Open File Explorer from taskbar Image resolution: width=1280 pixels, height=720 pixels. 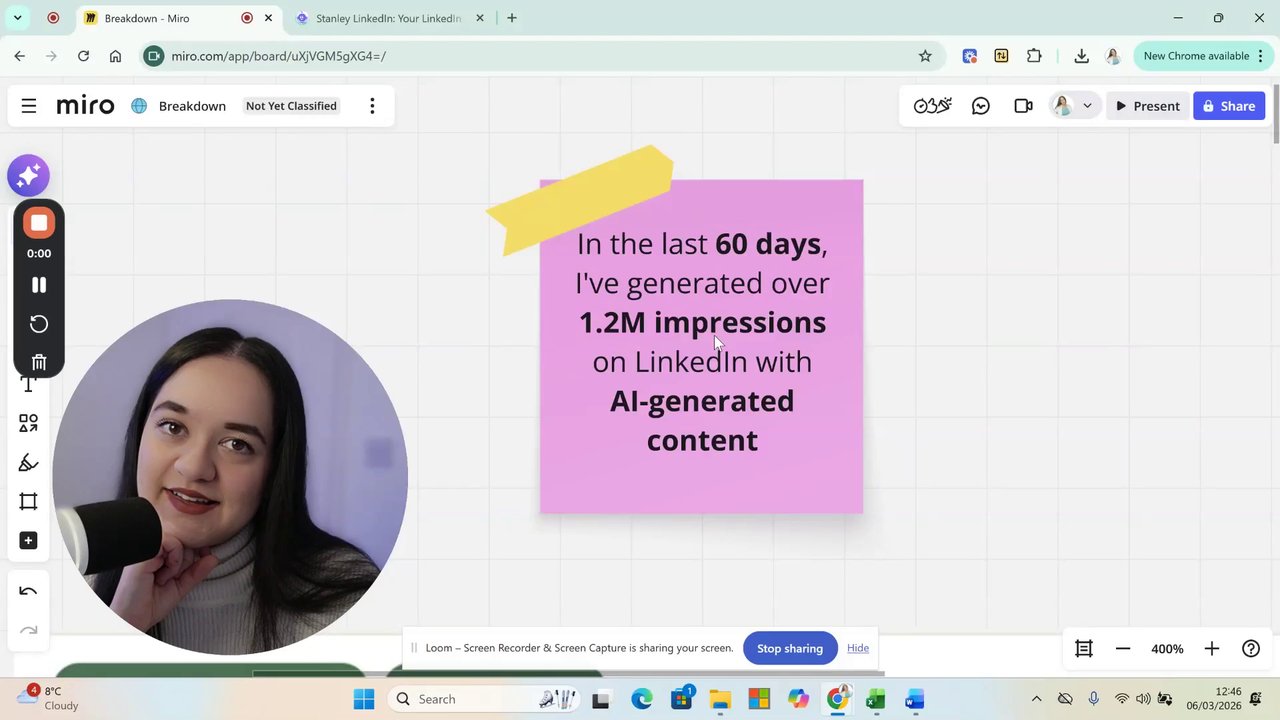[x=720, y=699]
